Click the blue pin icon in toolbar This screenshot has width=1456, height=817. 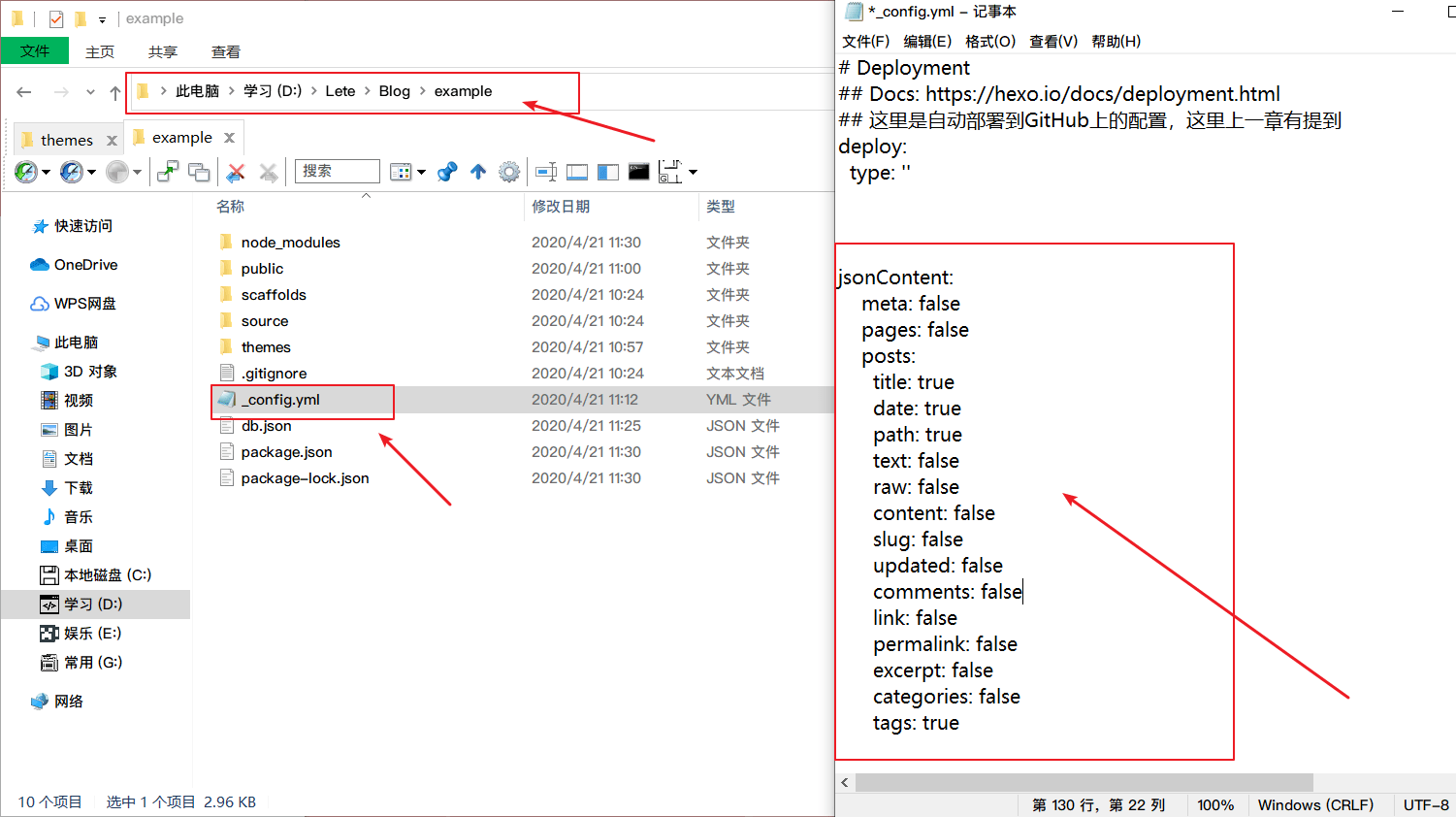pos(447,172)
